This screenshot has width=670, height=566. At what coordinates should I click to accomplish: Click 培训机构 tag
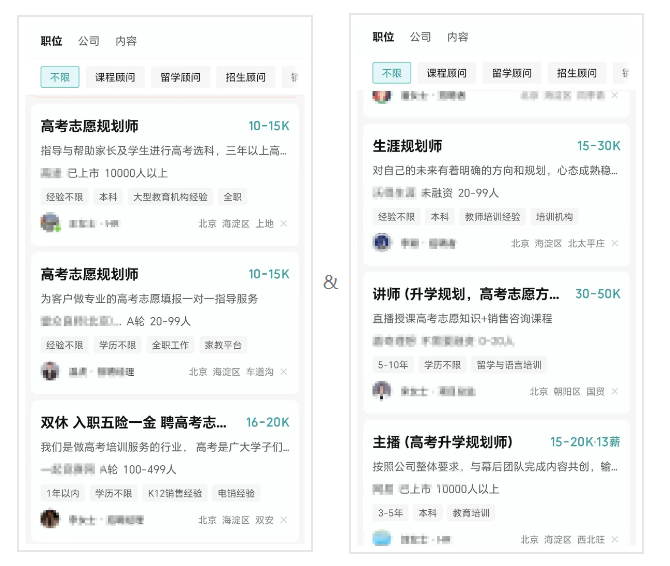pyautogui.click(x=554, y=217)
